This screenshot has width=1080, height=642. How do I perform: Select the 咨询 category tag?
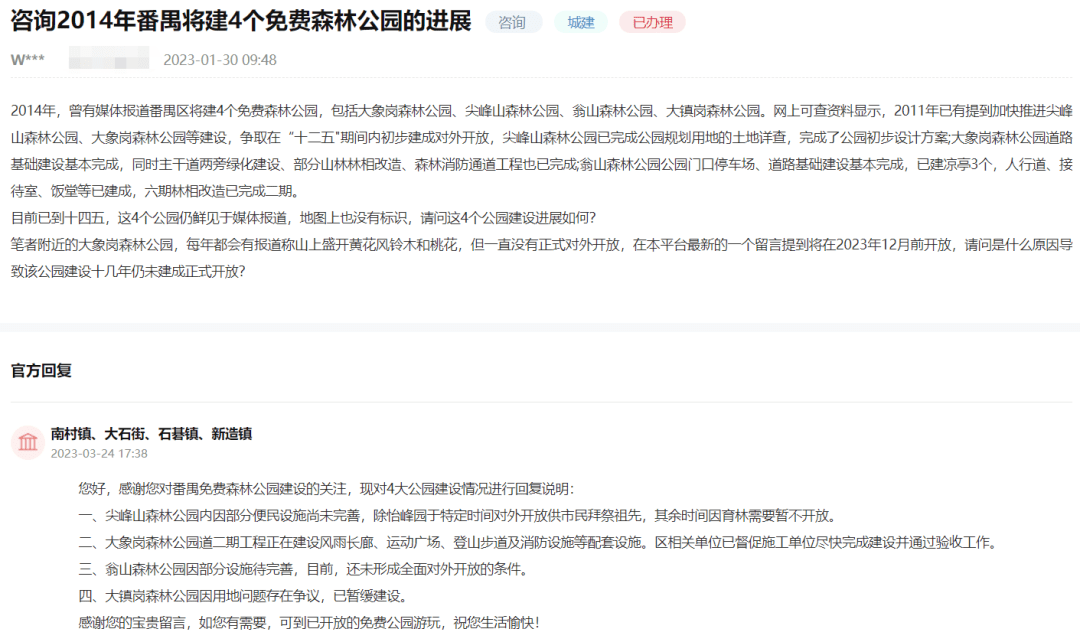coord(512,22)
